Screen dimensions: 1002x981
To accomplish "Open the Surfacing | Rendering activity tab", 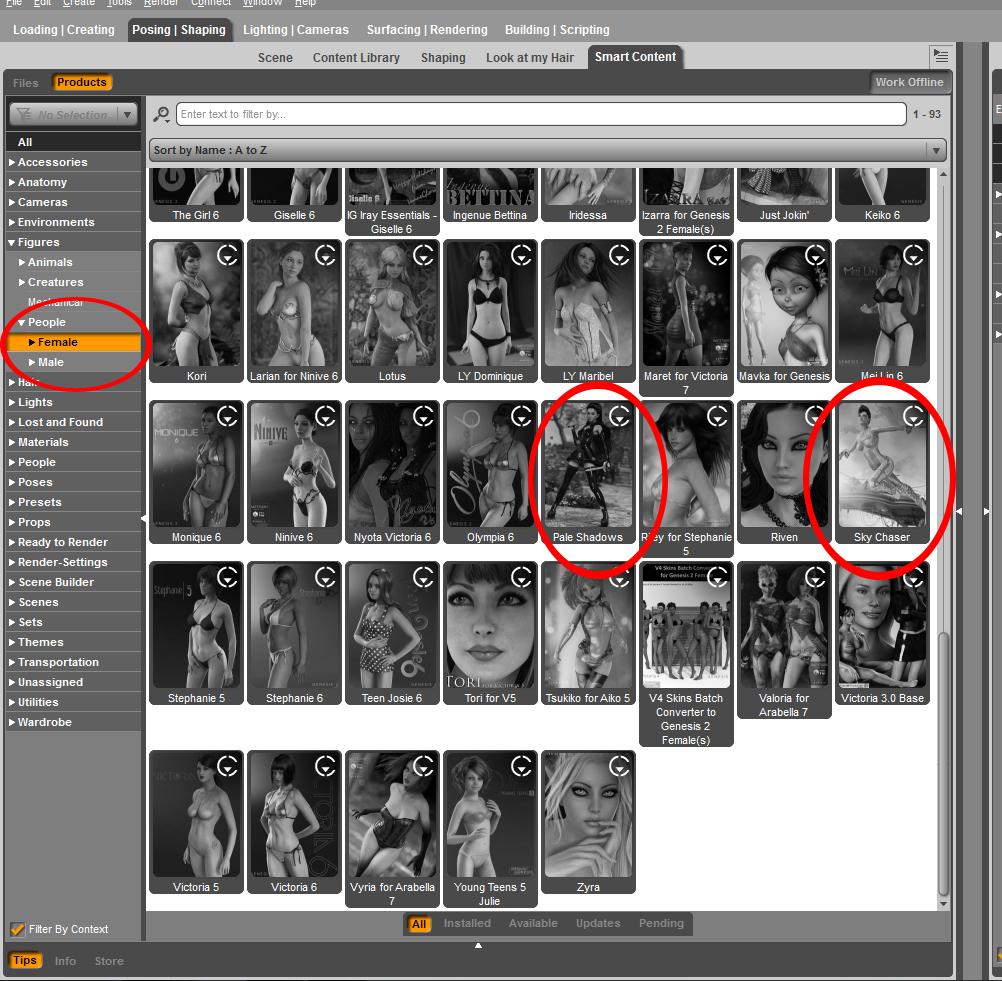I will [427, 30].
